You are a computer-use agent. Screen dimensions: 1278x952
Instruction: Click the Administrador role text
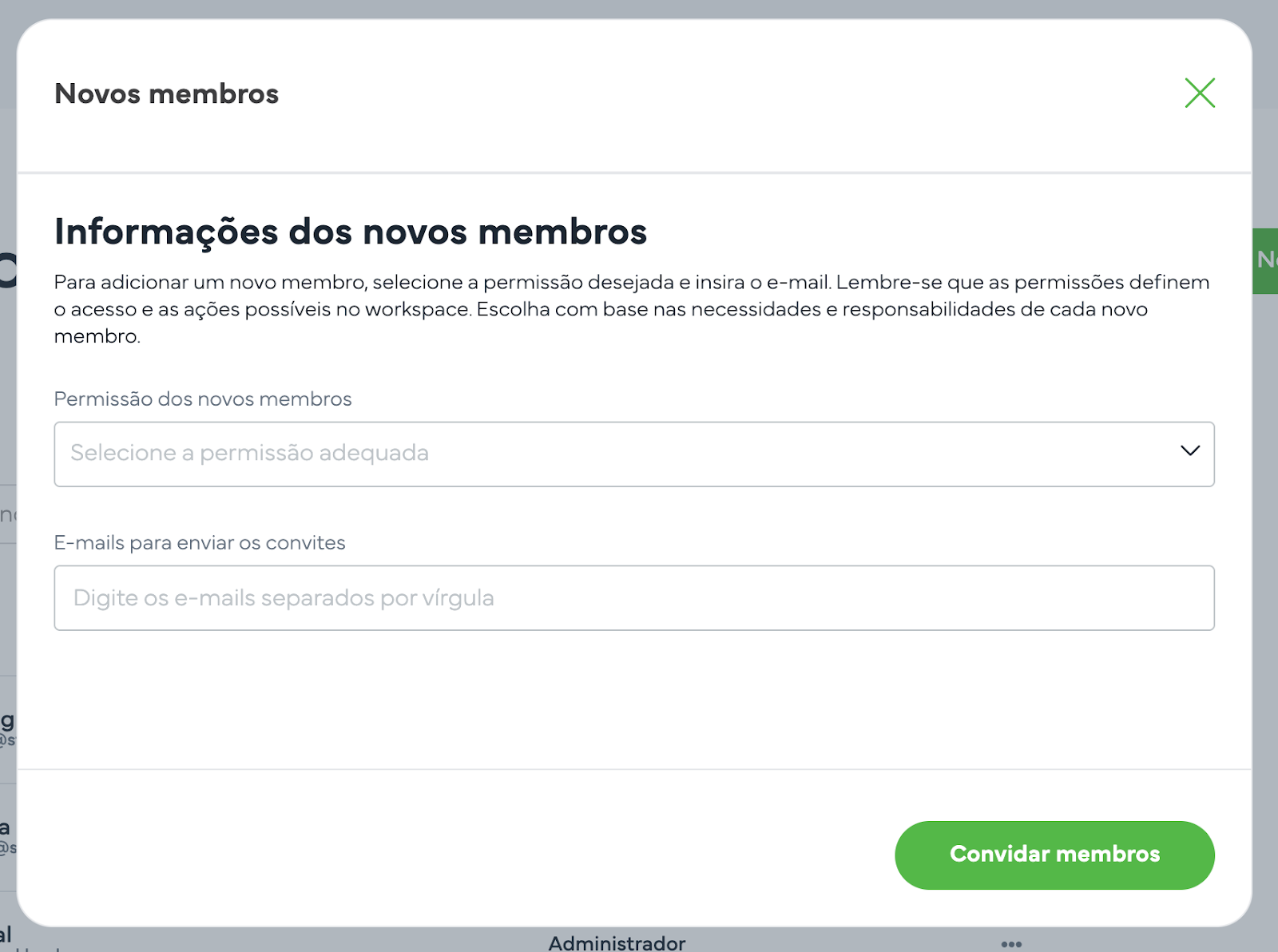617,943
